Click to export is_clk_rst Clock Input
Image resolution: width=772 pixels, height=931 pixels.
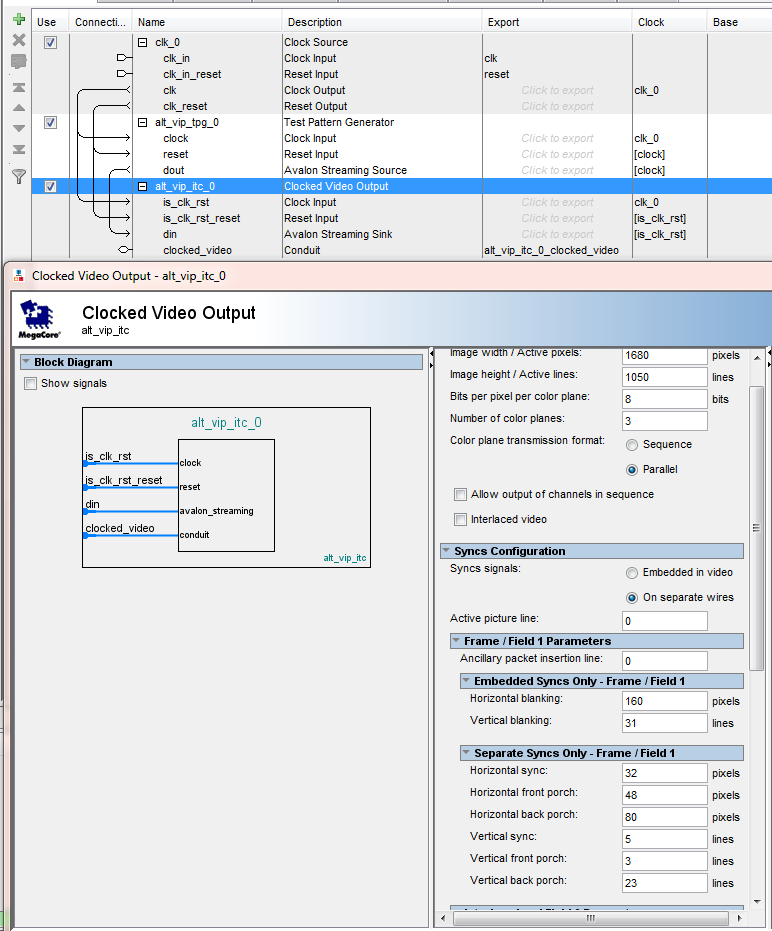(557, 202)
